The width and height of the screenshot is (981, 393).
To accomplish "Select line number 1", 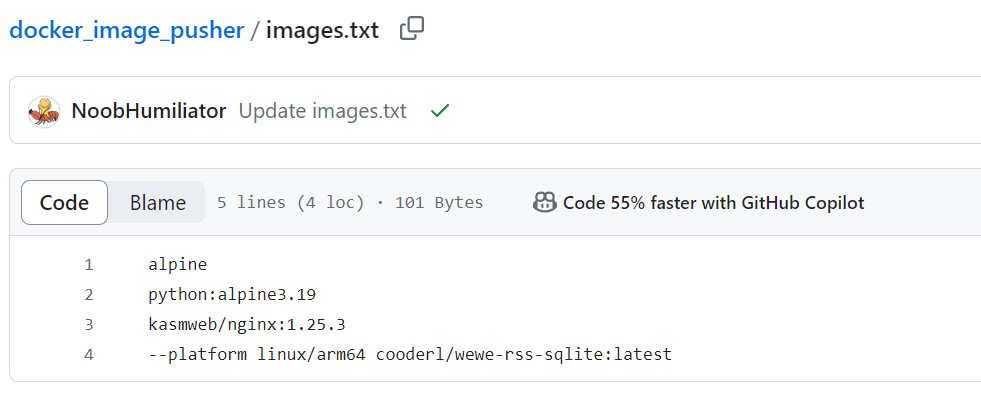I will (x=89, y=265).
